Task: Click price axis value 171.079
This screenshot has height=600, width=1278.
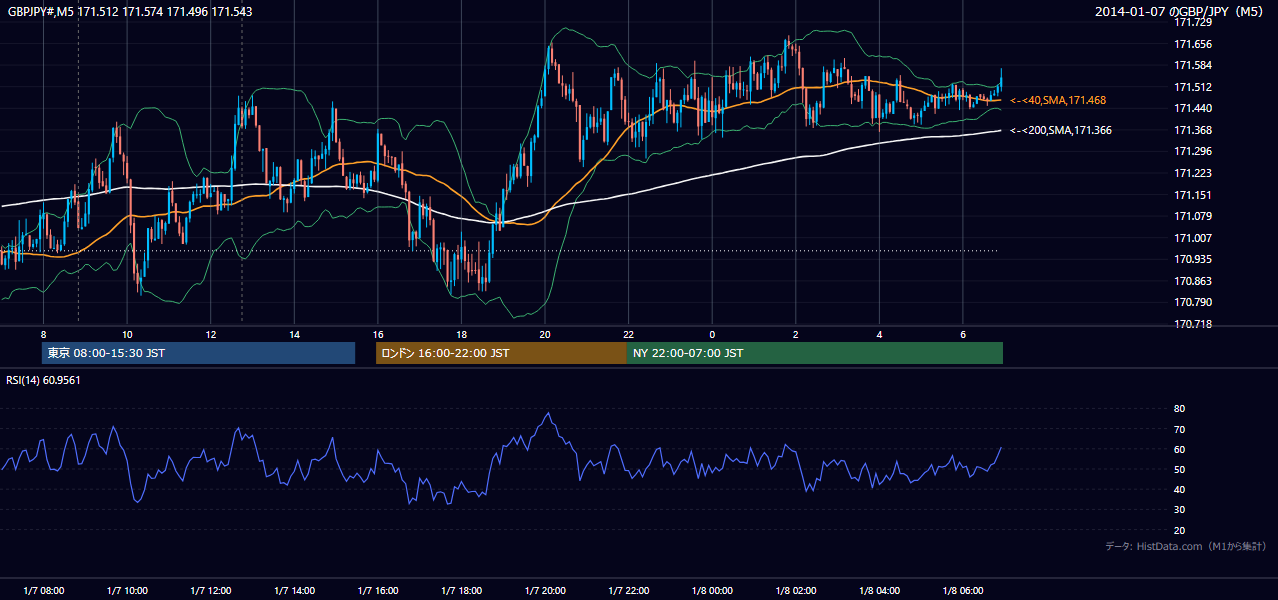Action: click(x=1193, y=216)
